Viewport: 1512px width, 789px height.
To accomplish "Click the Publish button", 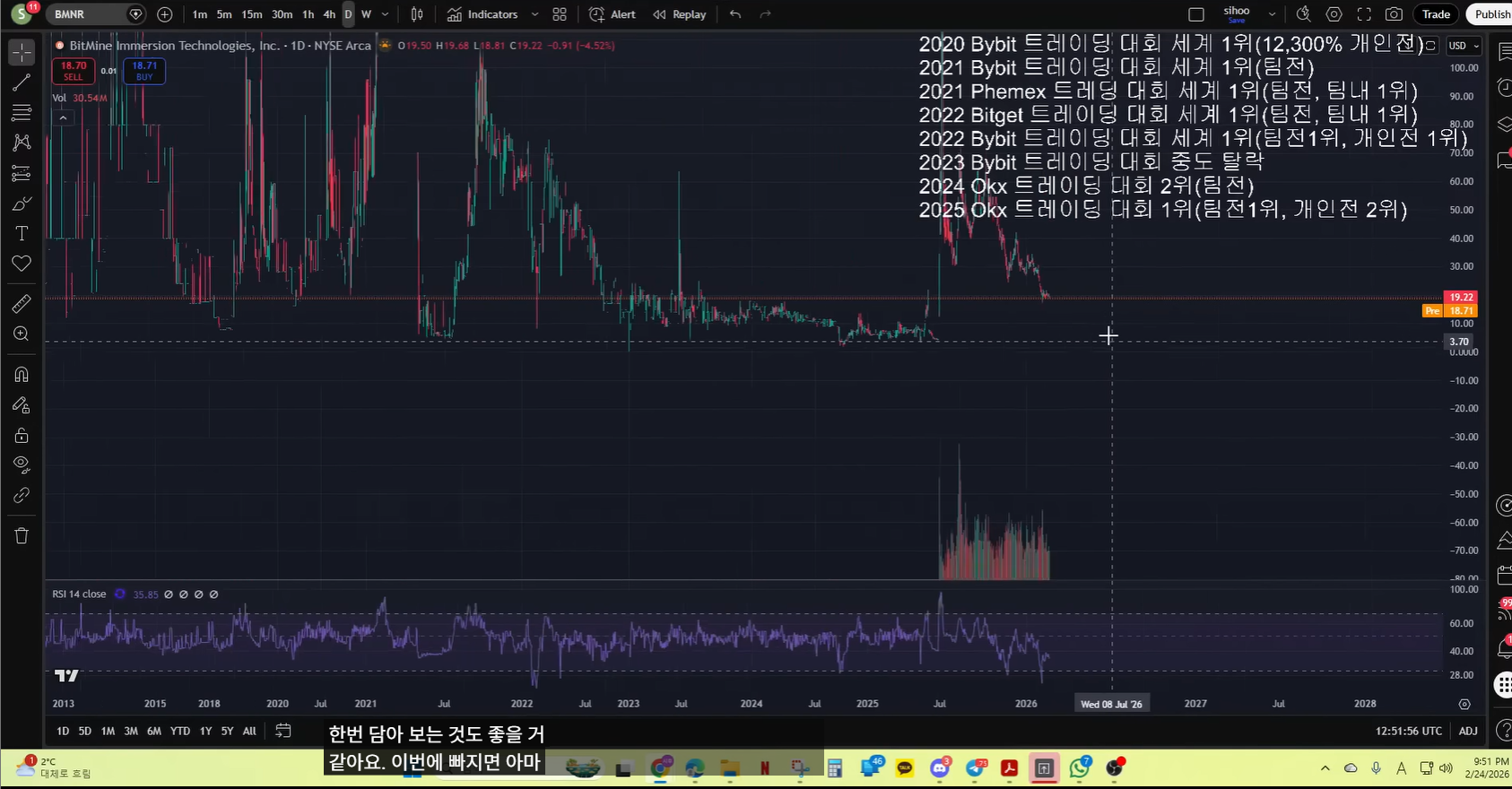I will click(1490, 14).
